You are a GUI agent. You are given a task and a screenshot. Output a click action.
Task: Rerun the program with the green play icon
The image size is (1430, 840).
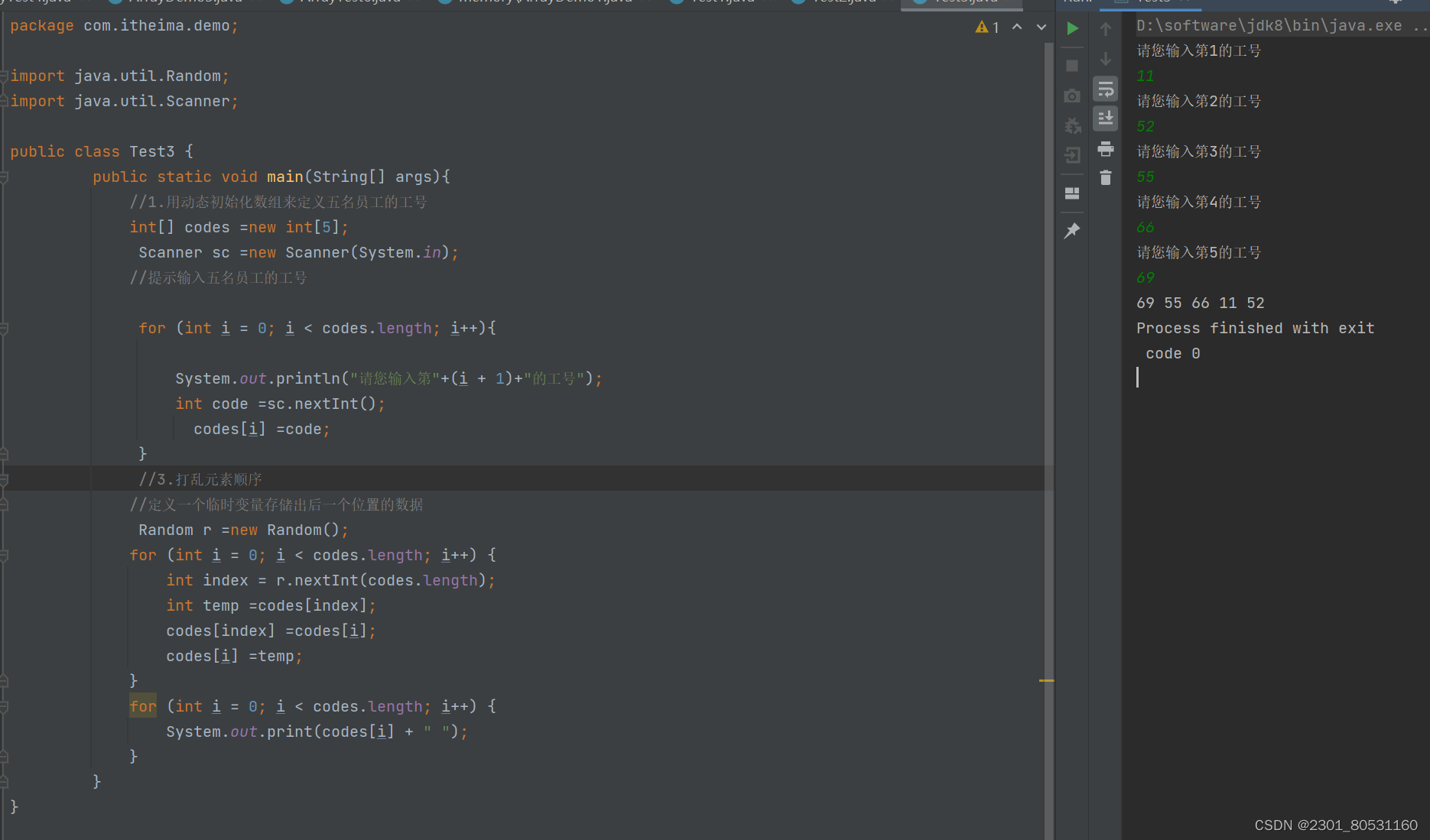(1072, 28)
